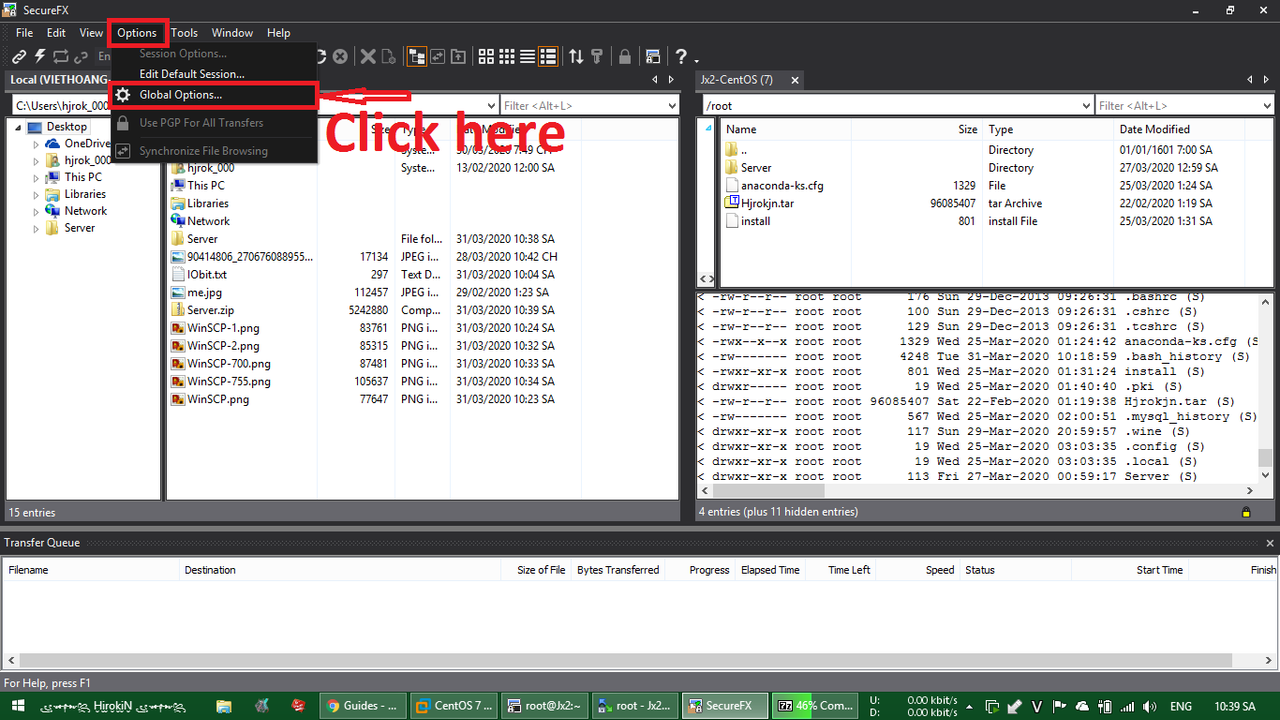Toggle the folder tree view pane

click(x=416, y=56)
